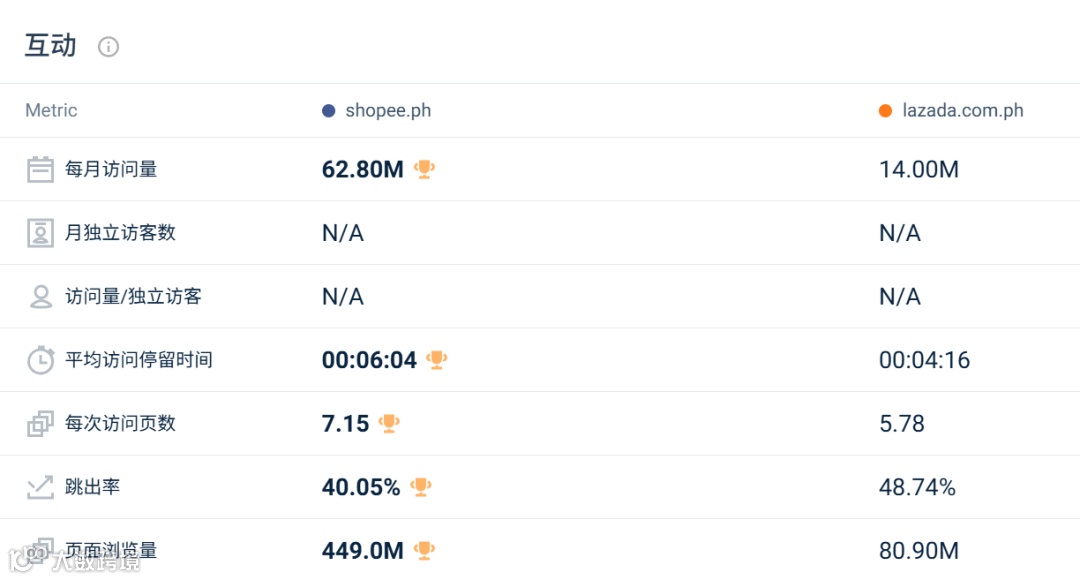Image resolution: width=1080 pixels, height=580 pixels.
Task: Click the portrait icon for 月独立访客数
Action: tap(40, 233)
